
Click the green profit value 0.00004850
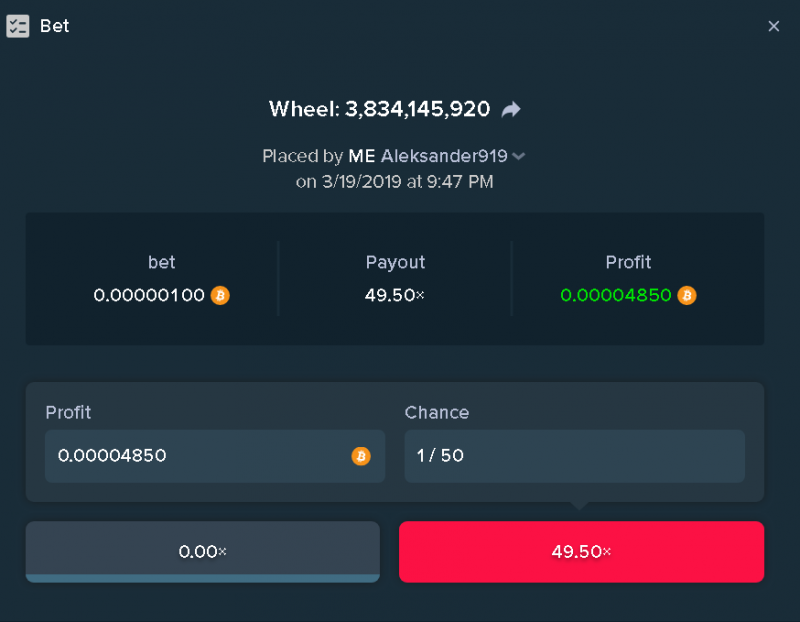(616, 295)
